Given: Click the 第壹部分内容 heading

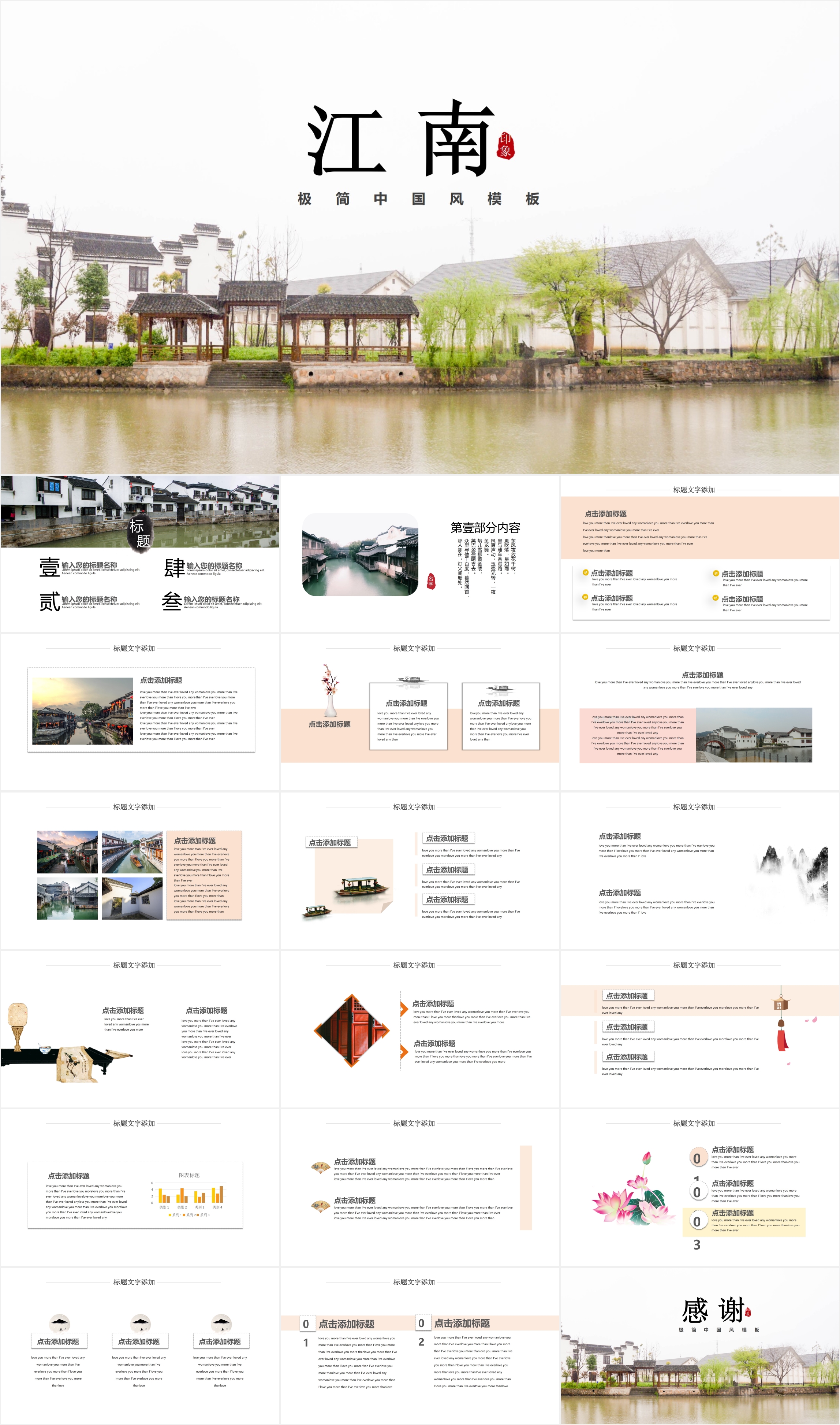Looking at the screenshot, I should coord(485,527).
